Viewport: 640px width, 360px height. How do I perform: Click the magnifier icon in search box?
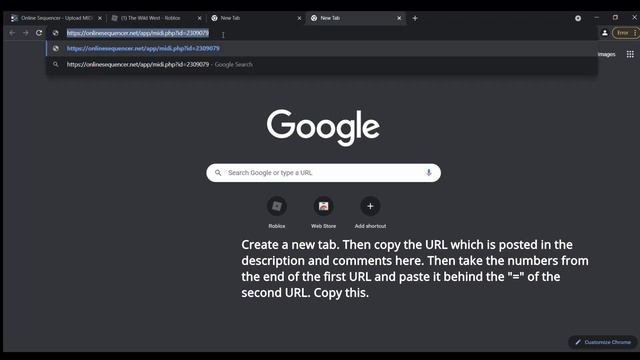218,173
